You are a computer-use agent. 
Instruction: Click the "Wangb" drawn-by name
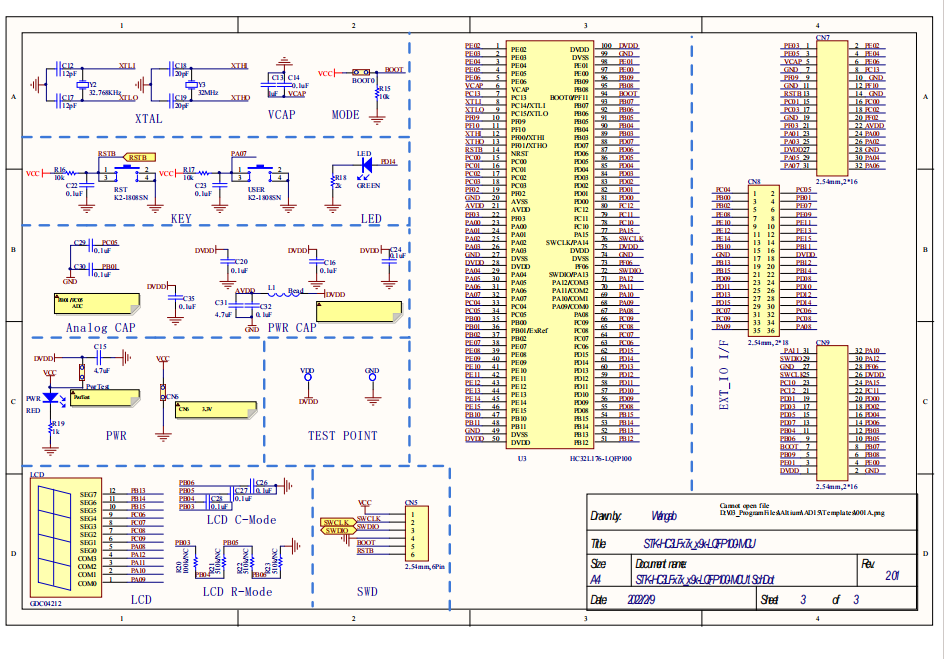[664, 516]
